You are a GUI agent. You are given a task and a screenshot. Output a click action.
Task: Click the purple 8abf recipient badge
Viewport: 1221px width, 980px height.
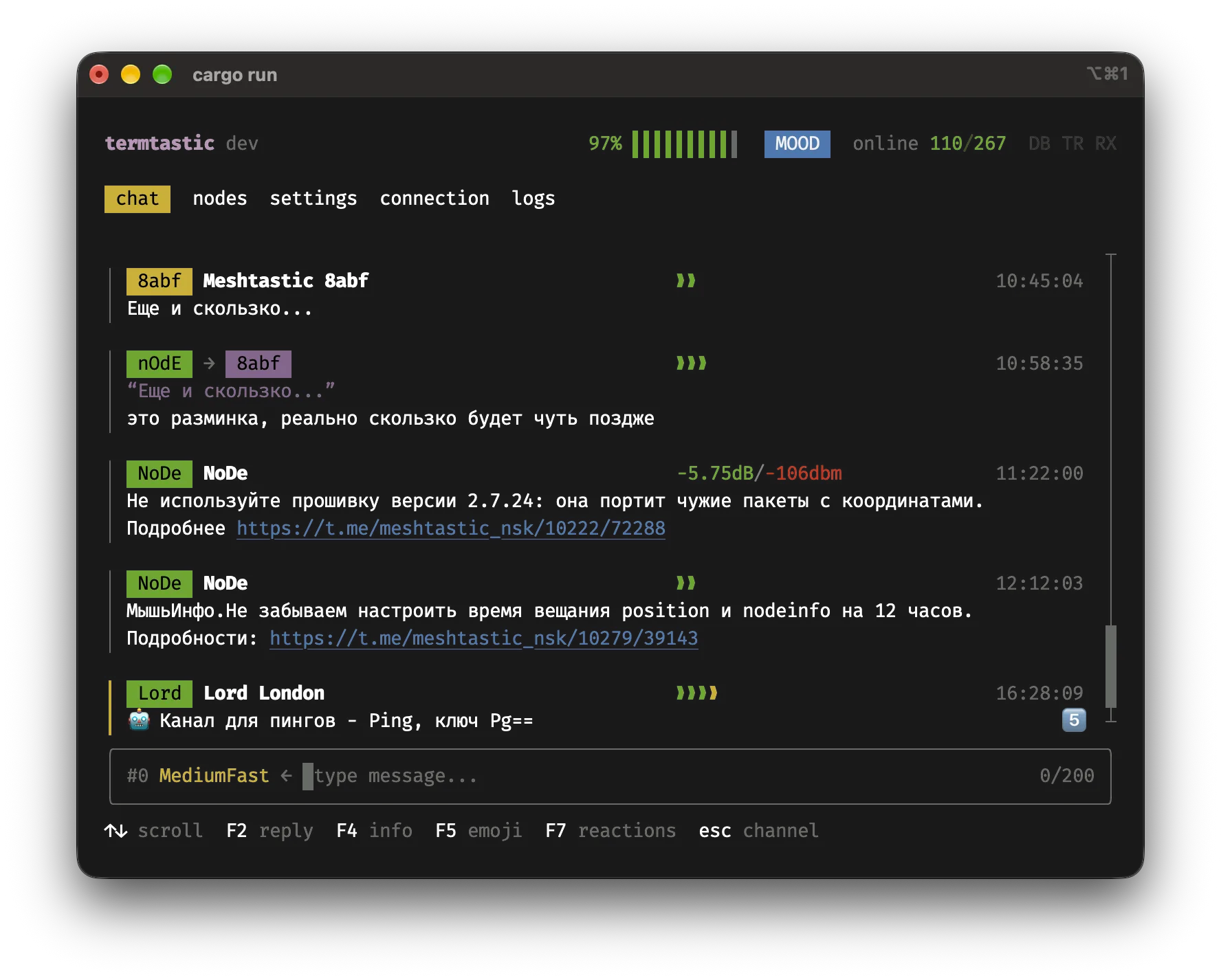tap(258, 364)
